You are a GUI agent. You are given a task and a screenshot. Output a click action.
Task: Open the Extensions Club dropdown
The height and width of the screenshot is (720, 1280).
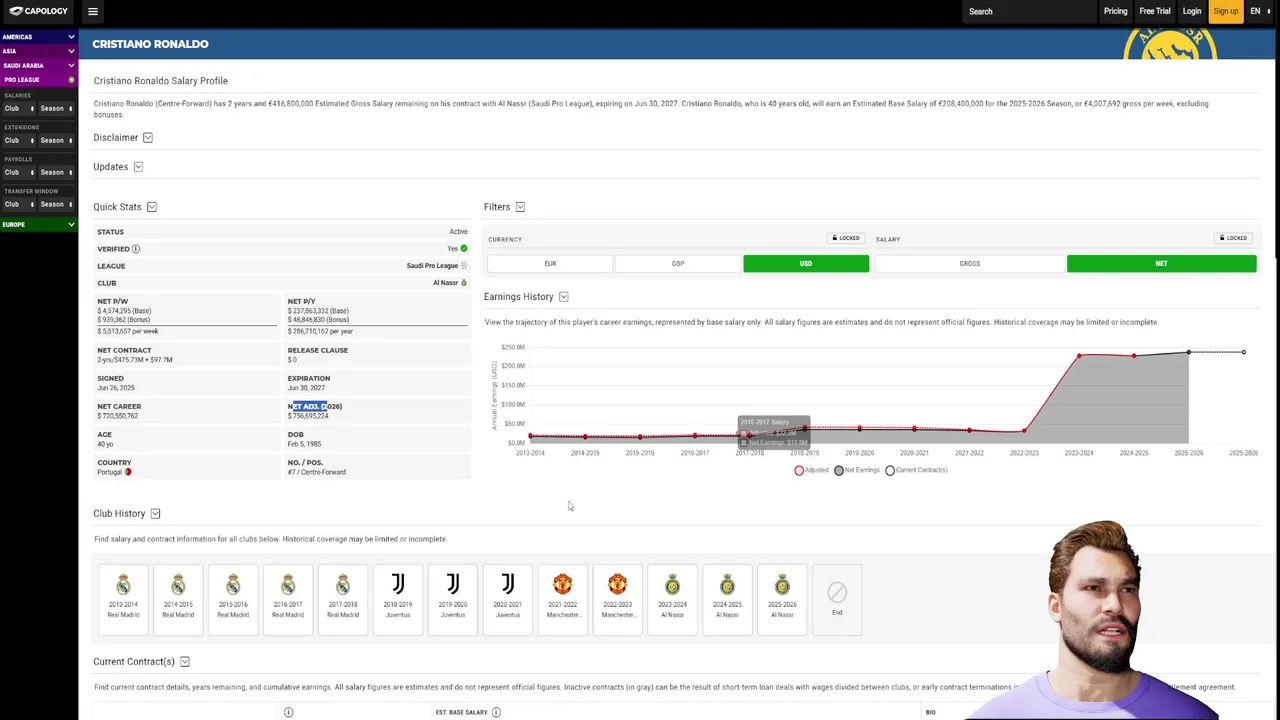pos(19,140)
